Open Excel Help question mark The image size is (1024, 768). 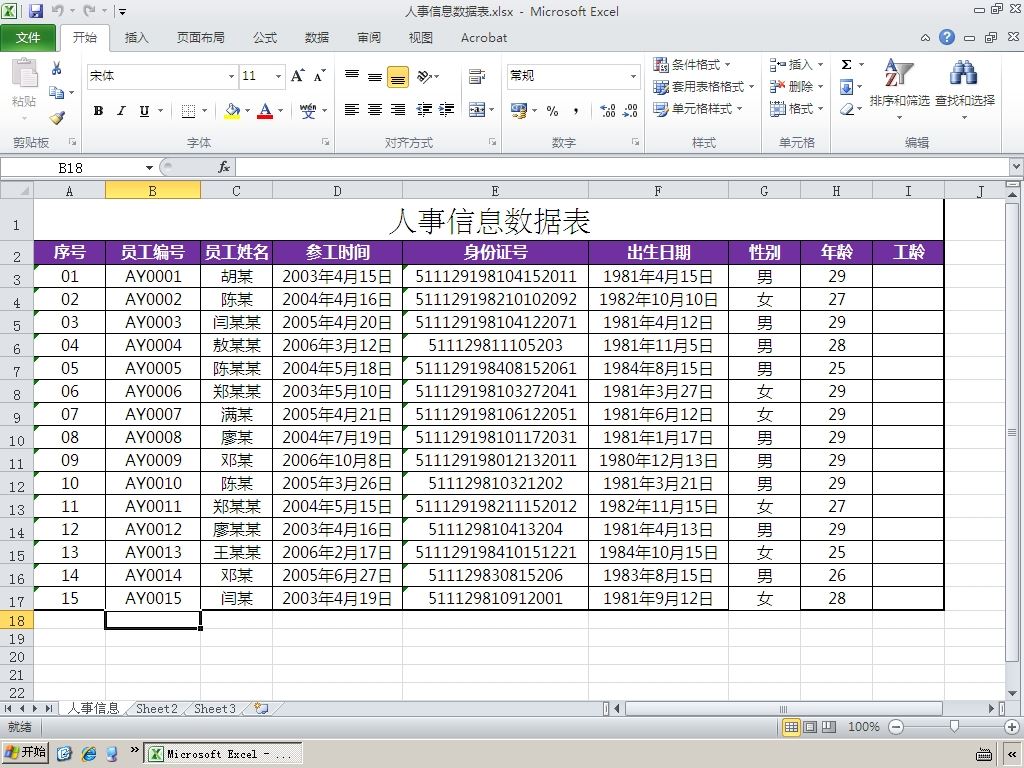(x=947, y=37)
